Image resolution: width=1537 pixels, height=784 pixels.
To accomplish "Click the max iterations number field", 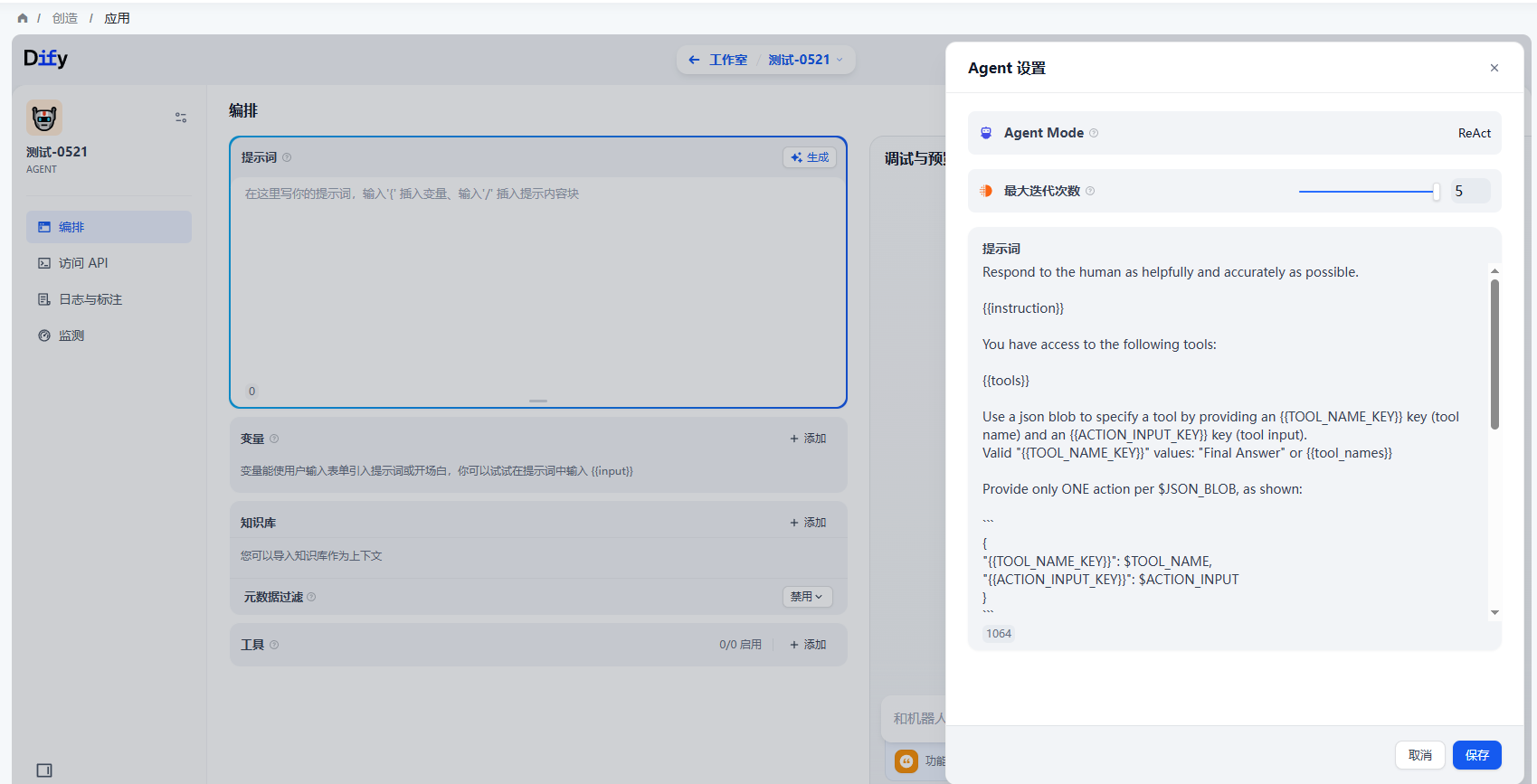I will tap(1469, 192).
